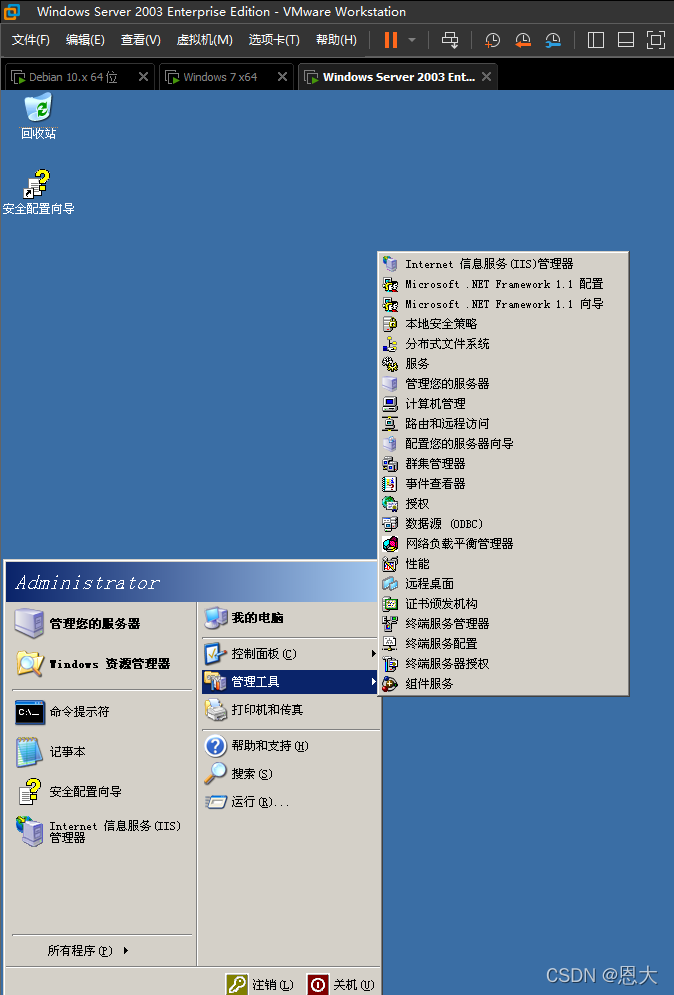The width and height of the screenshot is (674, 995).
Task: Launch 命令提示符 from Start menu
Action: [x=102, y=712]
